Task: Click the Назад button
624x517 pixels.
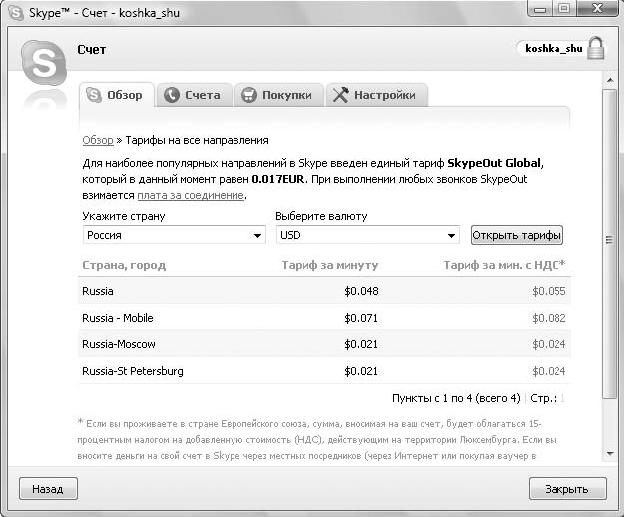Action: coord(47,490)
